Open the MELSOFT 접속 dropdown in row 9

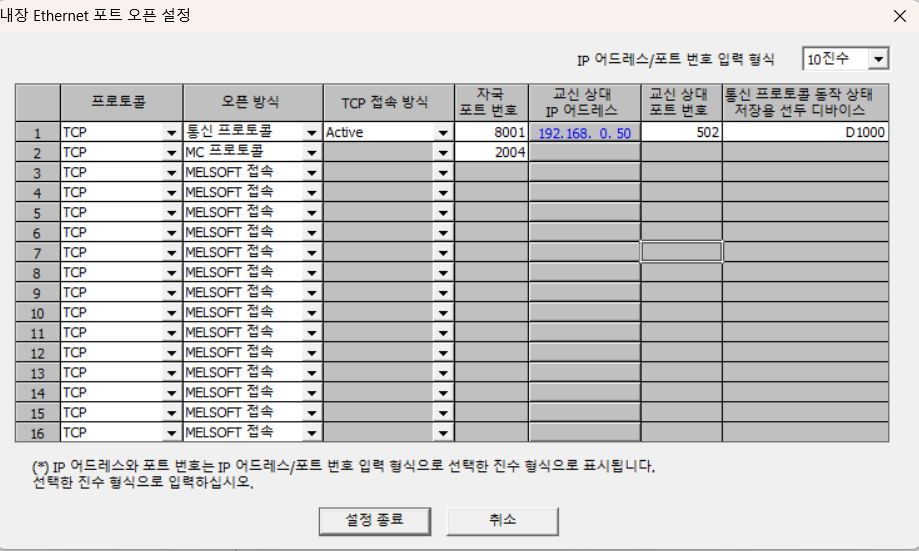click(312, 293)
